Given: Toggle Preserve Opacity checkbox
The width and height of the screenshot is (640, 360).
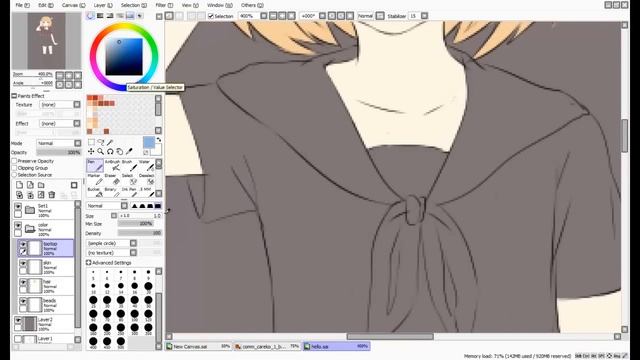Looking at the screenshot, I should pyautogui.click(x=14, y=161).
